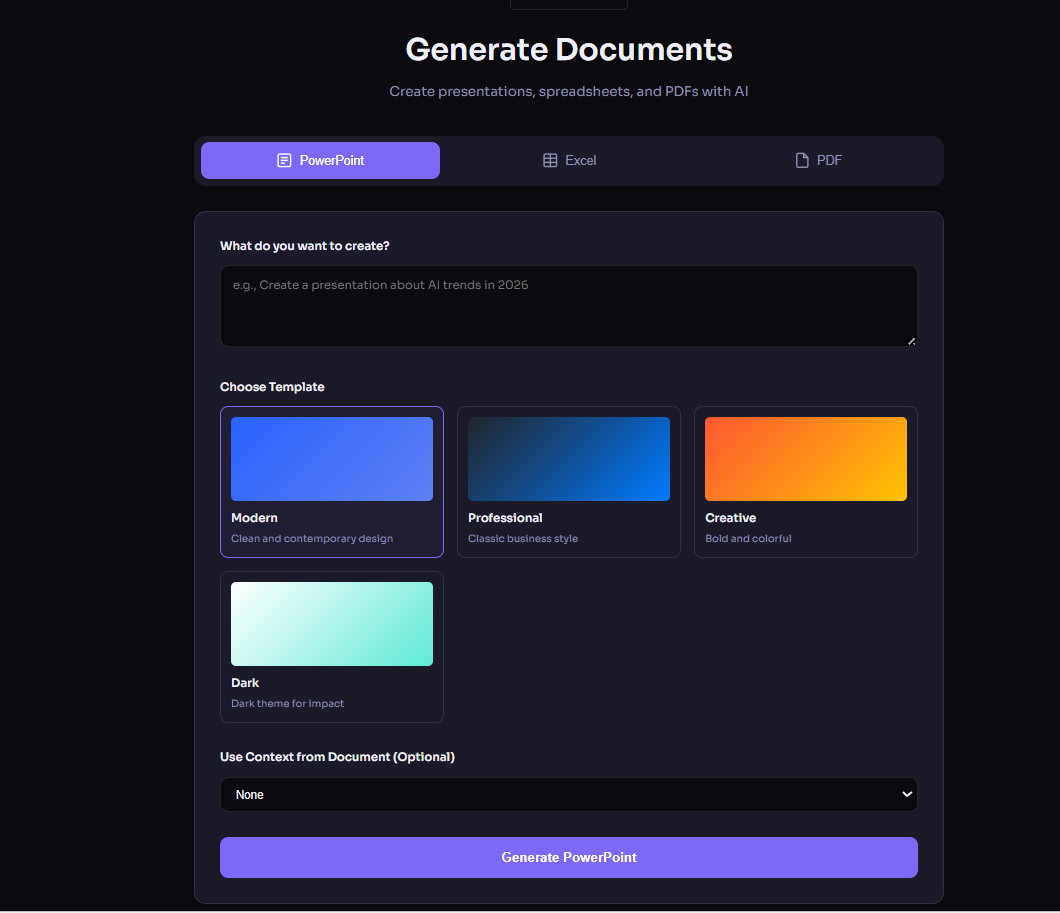1060x913 pixels.
Task: Click the 'Bold and colorful' description
Action: pyautogui.click(x=748, y=539)
